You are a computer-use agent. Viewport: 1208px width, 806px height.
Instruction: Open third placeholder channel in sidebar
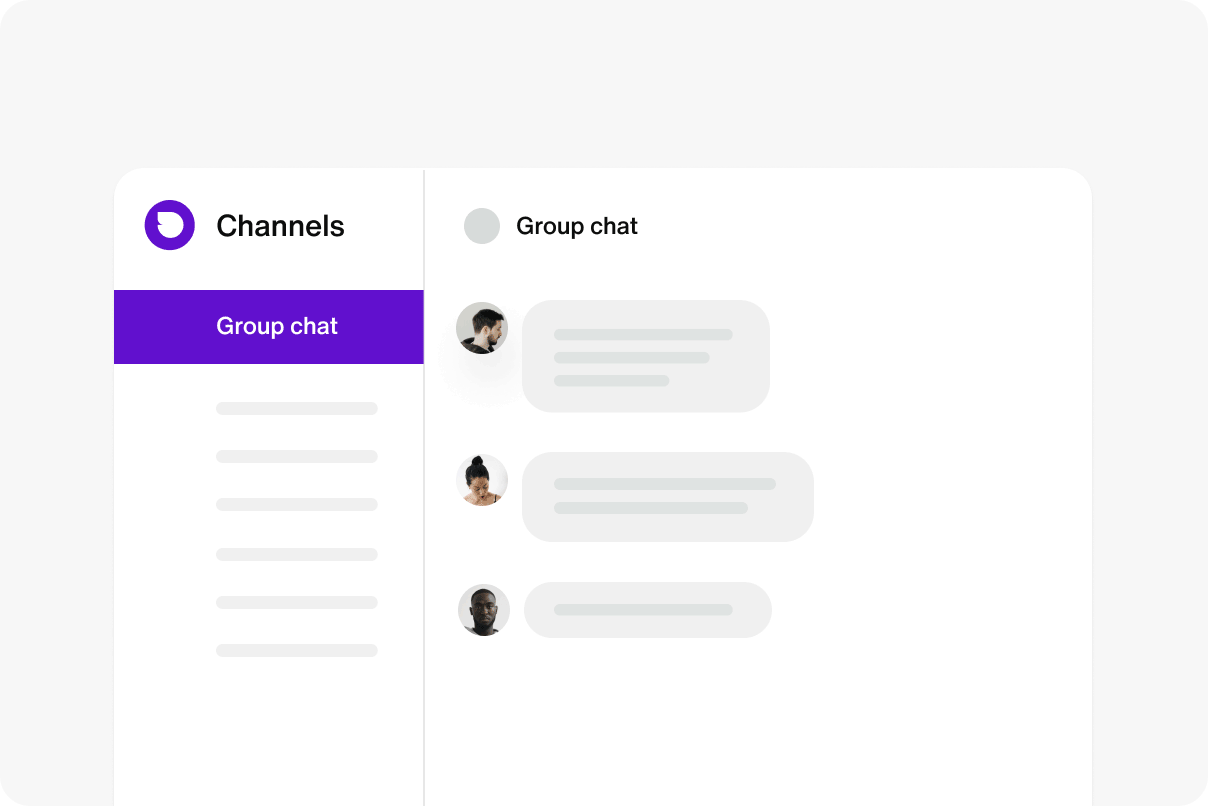[x=297, y=504]
